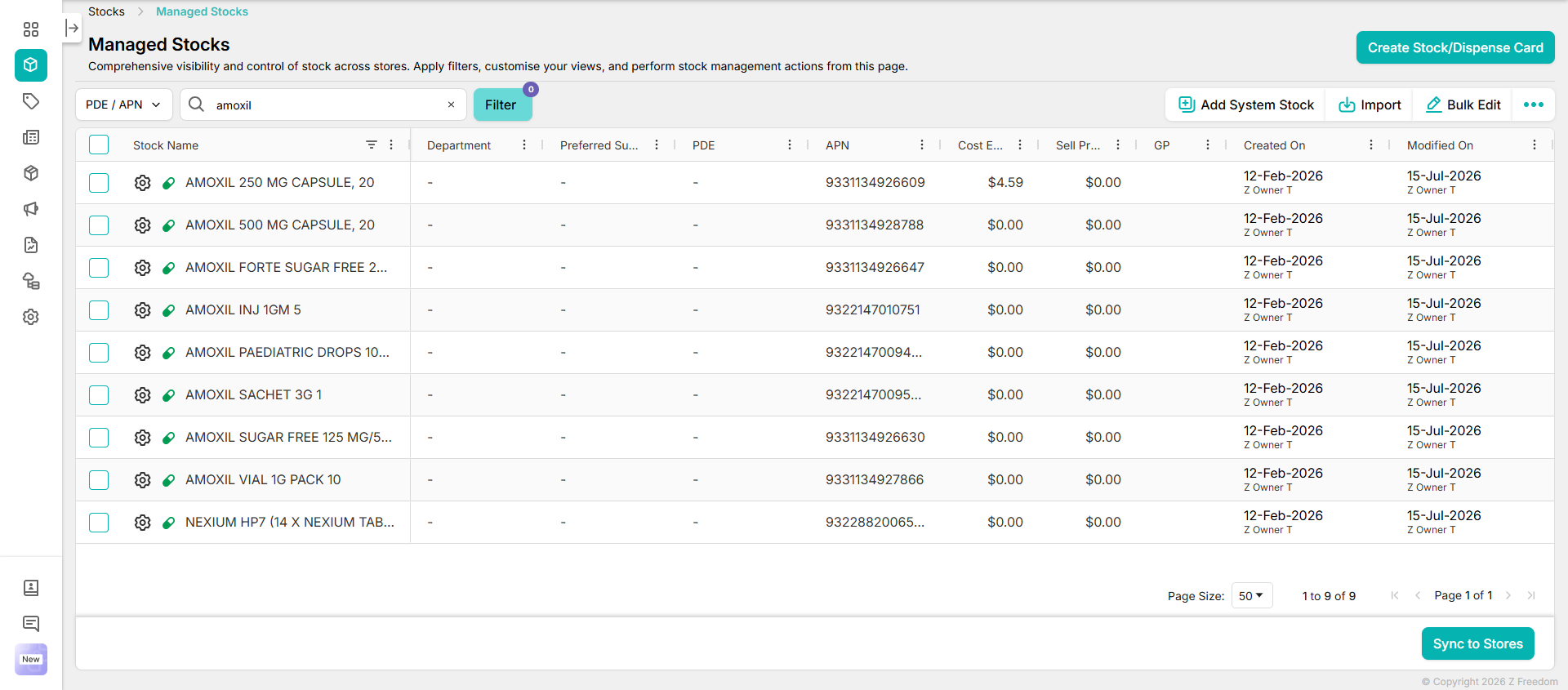This screenshot has width=1568, height=690.
Task: Open the warehouse boxes icon in sidebar
Action: point(31,281)
